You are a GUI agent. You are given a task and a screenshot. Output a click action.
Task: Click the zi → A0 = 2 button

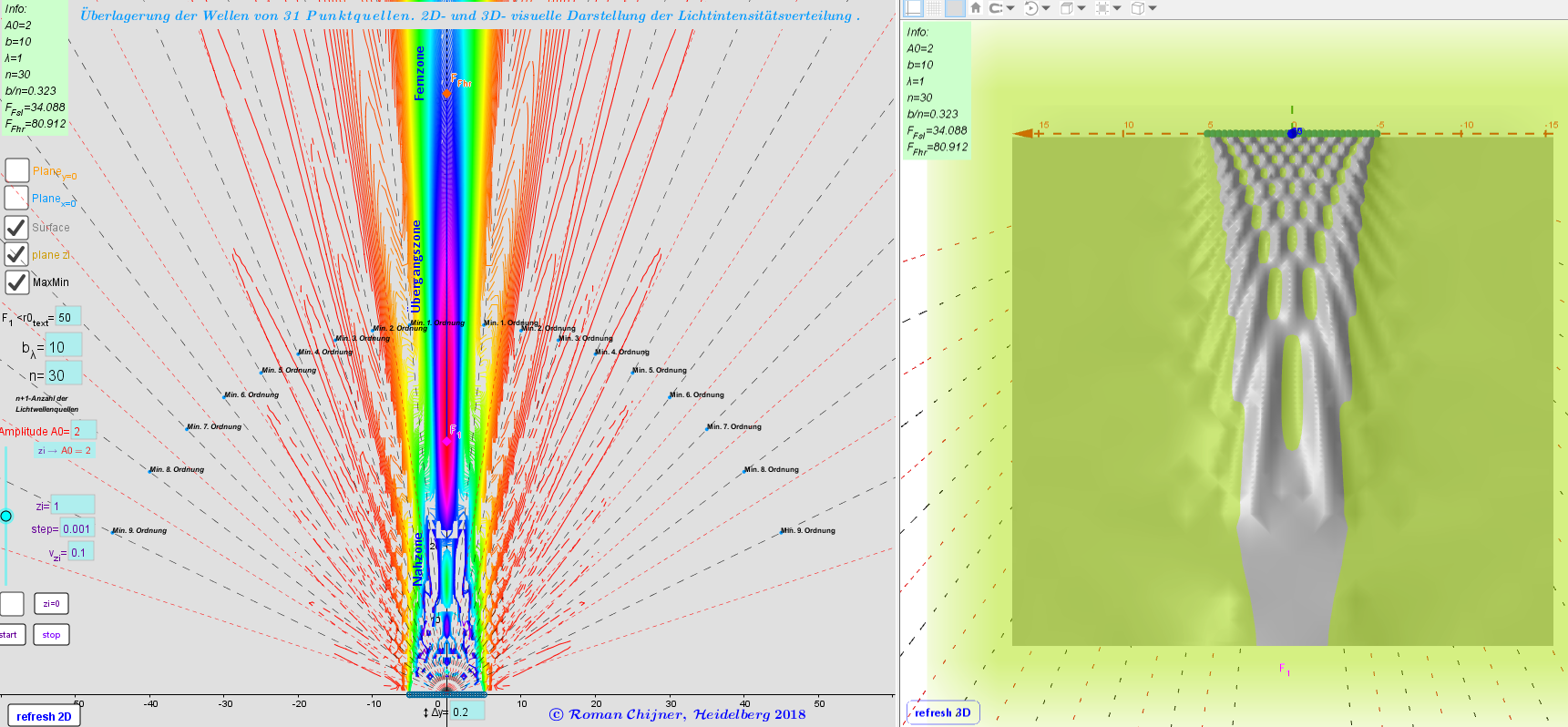click(x=64, y=450)
